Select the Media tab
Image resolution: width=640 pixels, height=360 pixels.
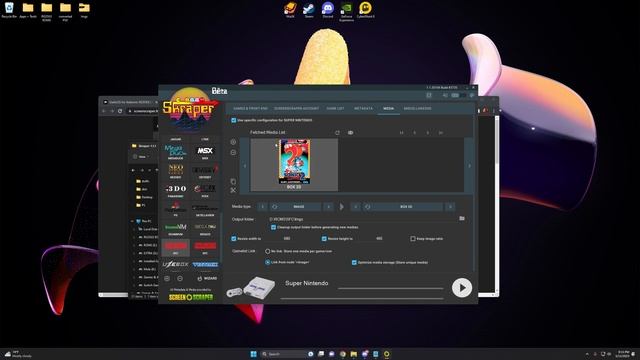(x=389, y=109)
